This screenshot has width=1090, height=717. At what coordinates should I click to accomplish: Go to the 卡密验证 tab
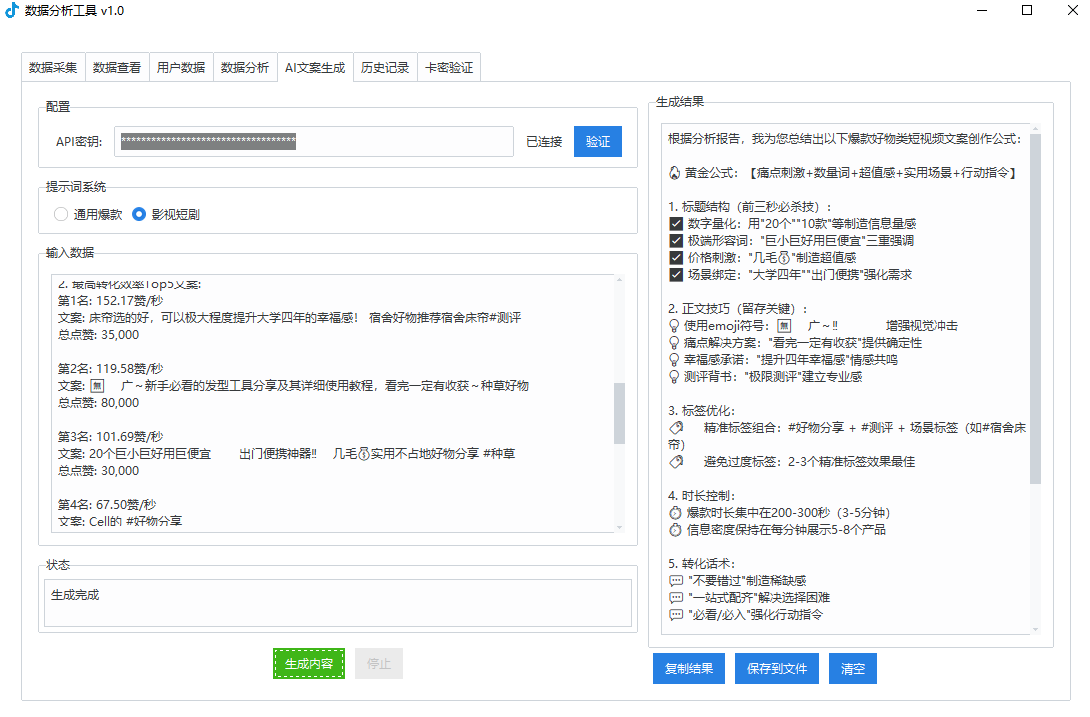[449, 68]
